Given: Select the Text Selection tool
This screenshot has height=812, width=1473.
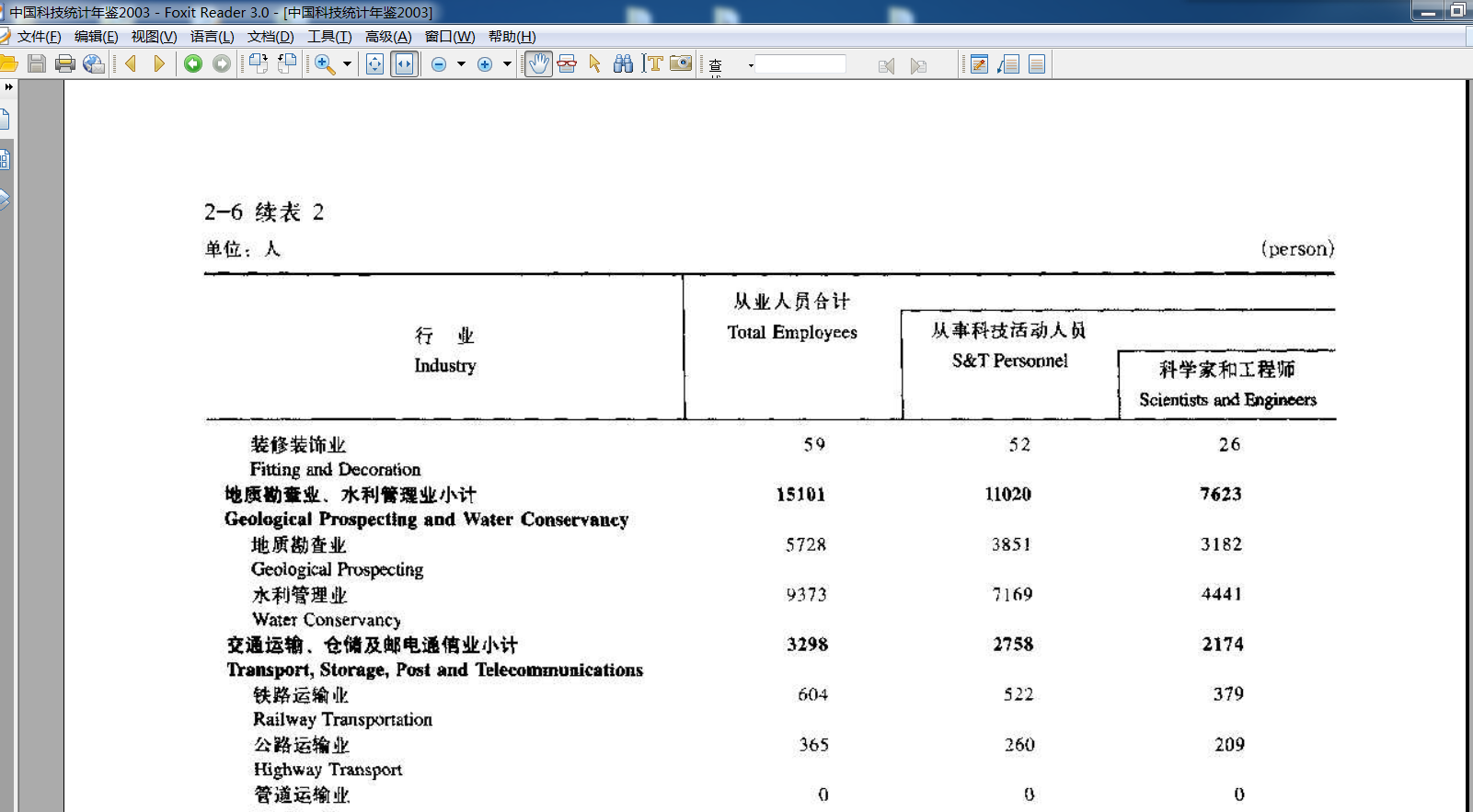Looking at the screenshot, I should click(653, 63).
